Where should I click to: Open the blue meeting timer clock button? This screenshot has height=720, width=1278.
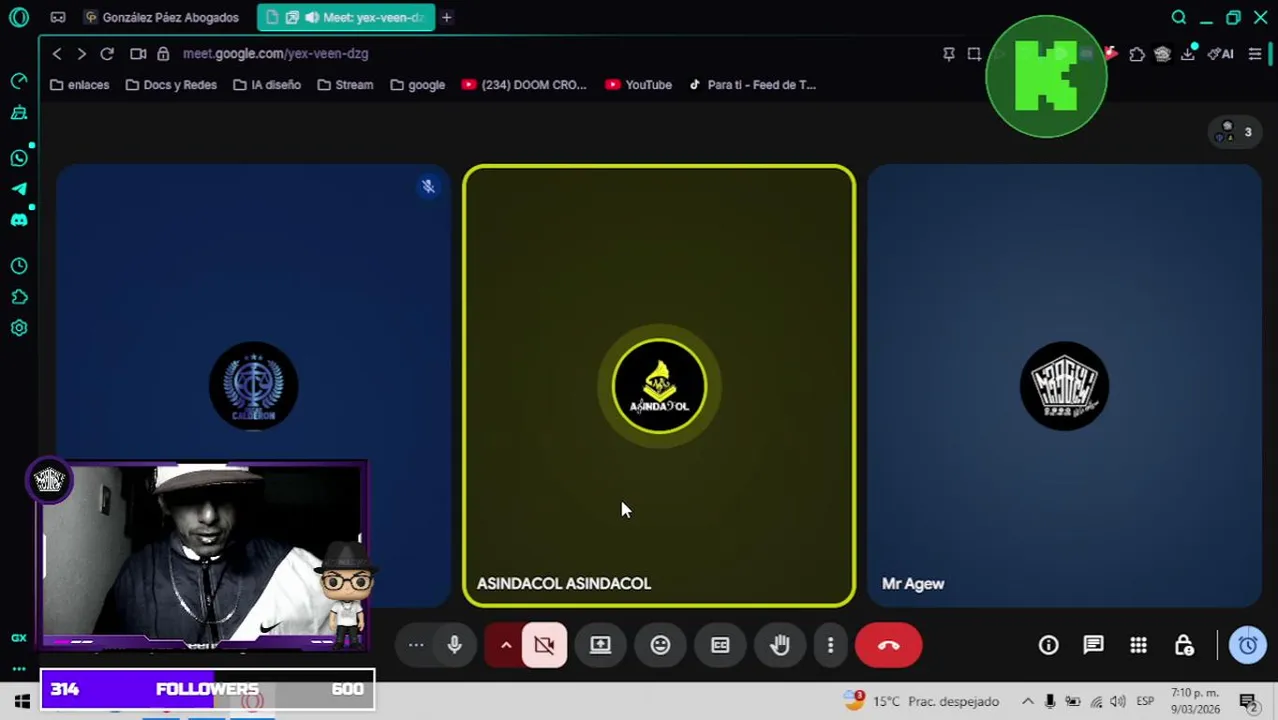click(1248, 645)
